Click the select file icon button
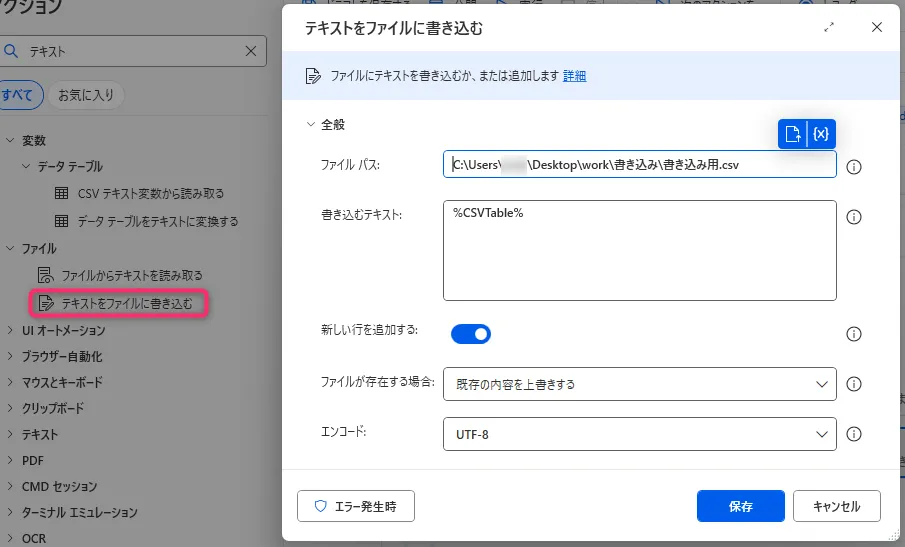This screenshot has width=905, height=547. 792,134
